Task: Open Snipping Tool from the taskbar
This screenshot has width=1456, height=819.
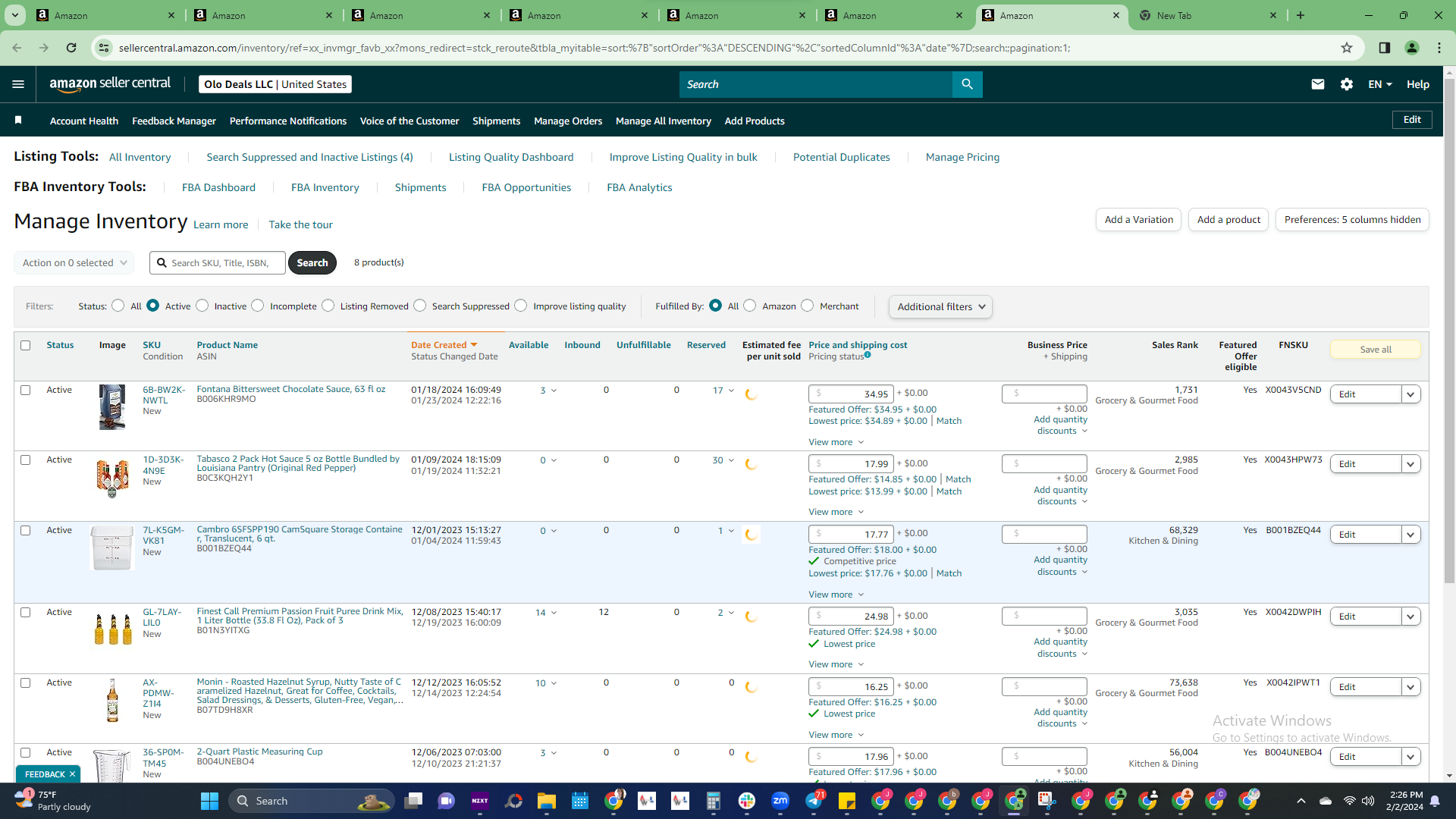Action: [1047, 801]
